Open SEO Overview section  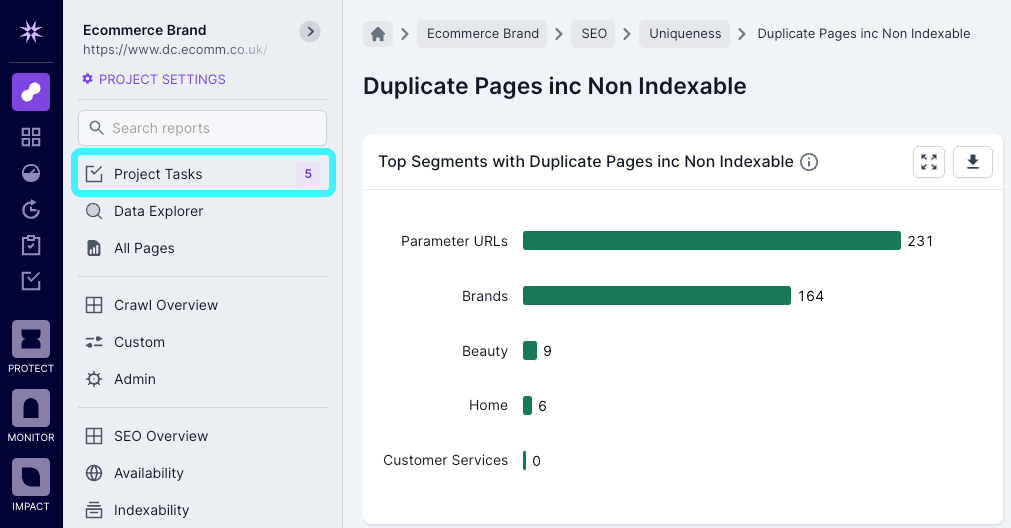[x=202, y=436]
